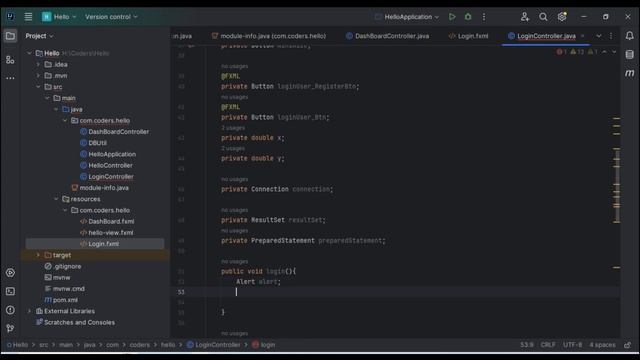The width and height of the screenshot is (640, 360).
Task: Open the main hamburger menu
Action: click(x=28, y=17)
